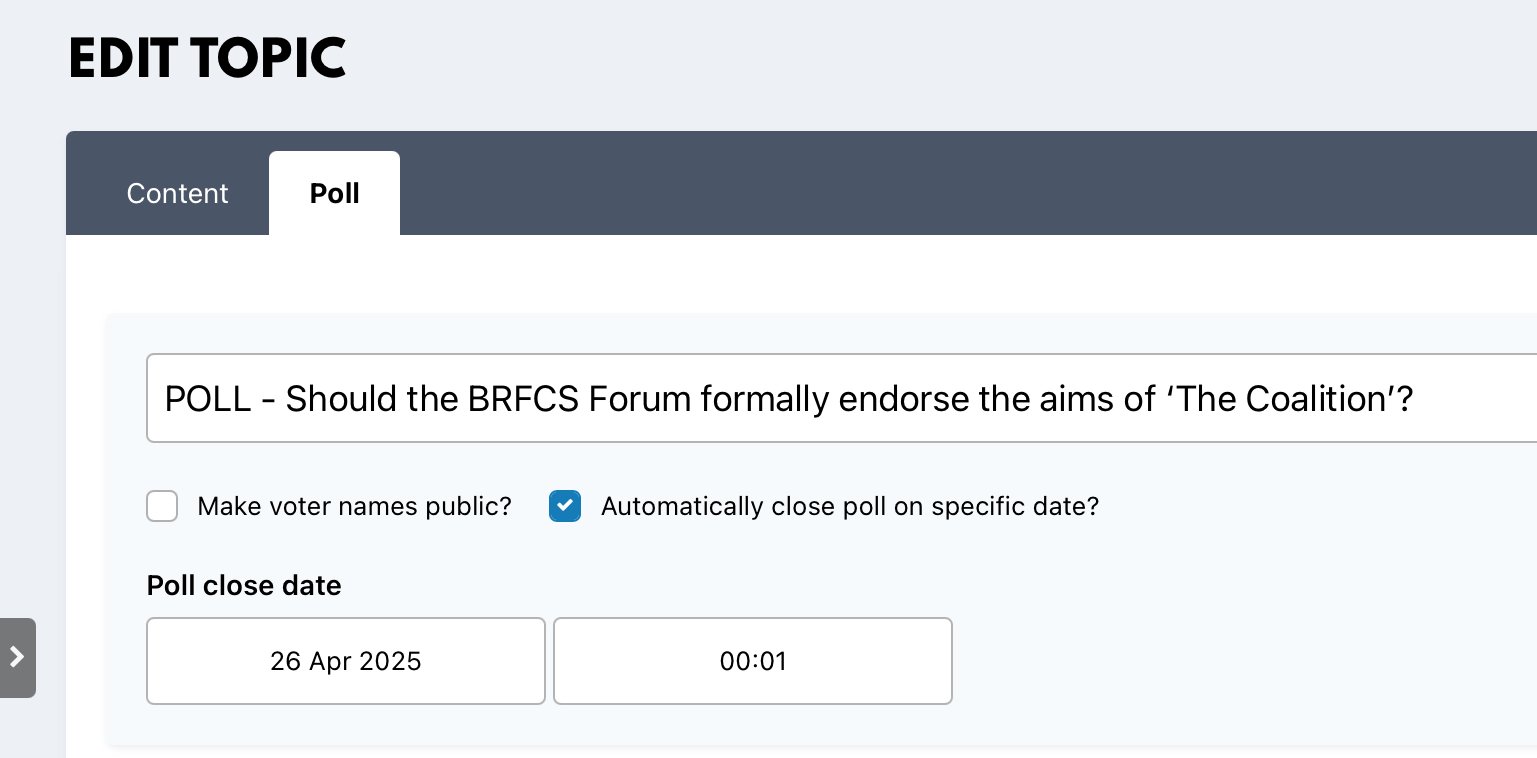The width and height of the screenshot is (1537, 758).
Task: Open the 26 Apr 2025 date picker
Action: pyautogui.click(x=346, y=661)
